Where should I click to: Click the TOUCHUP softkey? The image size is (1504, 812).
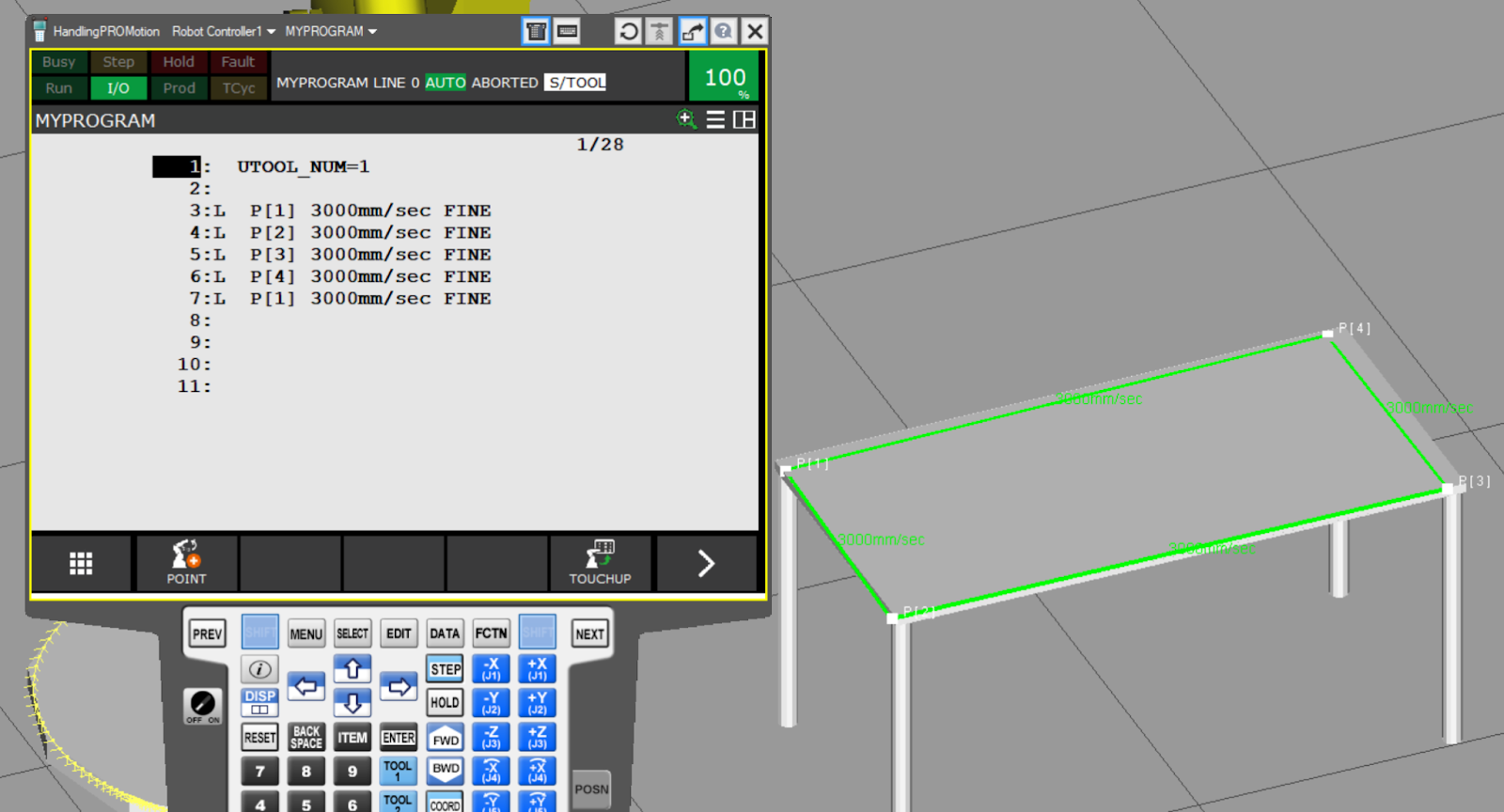pos(600,563)
